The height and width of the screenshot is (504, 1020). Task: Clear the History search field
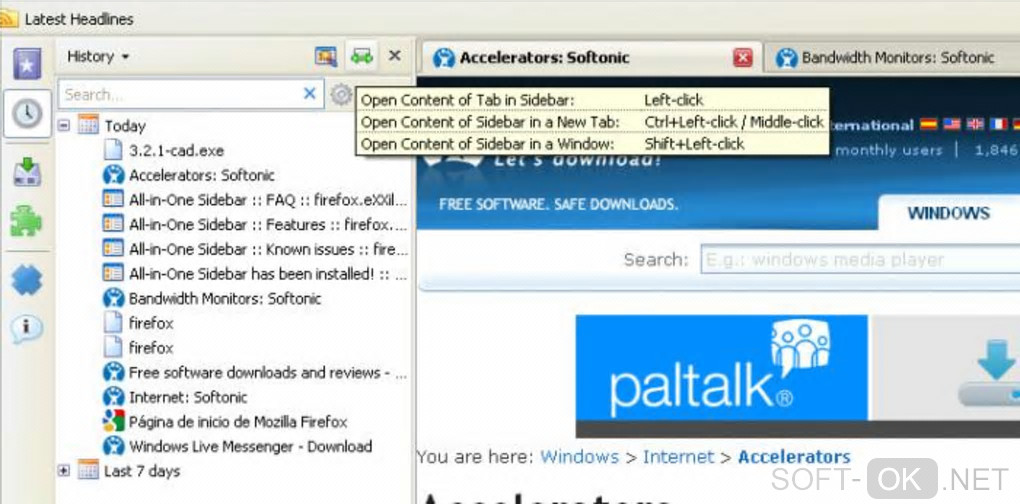[310, 94]
